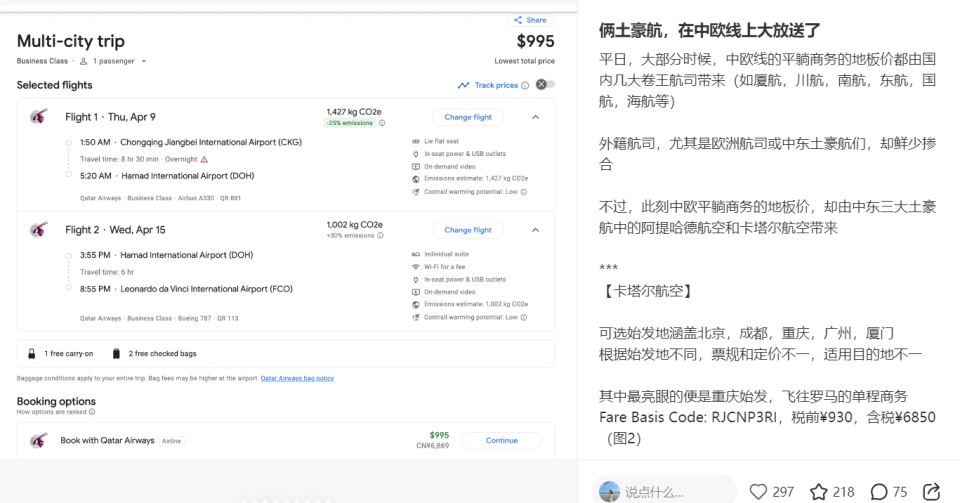
Task: Click the Individual suite icon
Action: (x=416, y=254)
